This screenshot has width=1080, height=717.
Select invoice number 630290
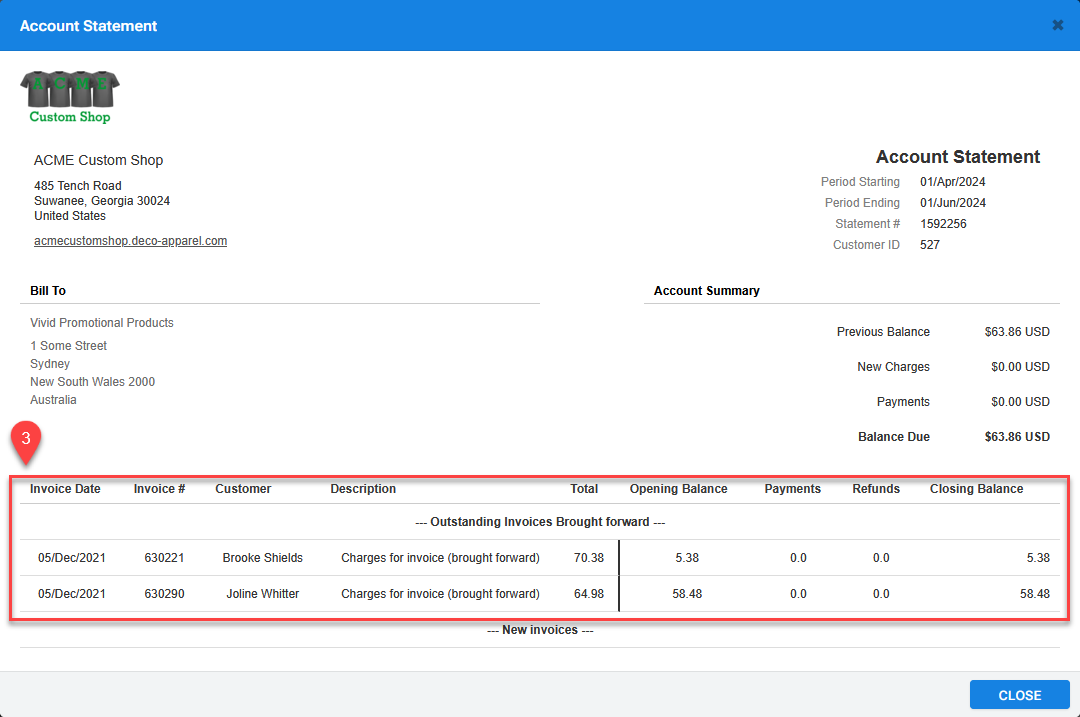(x=164, y=594)
